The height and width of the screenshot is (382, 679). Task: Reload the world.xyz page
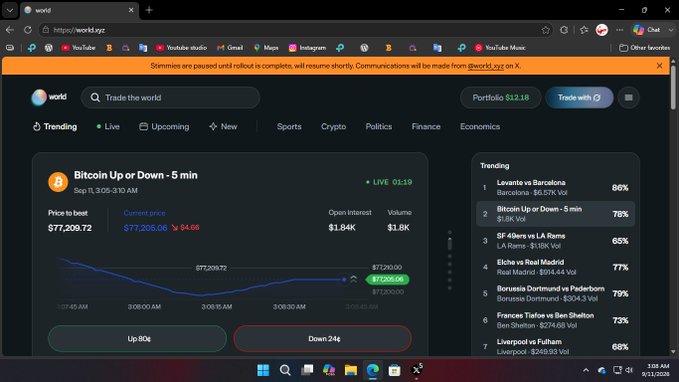click(28, 30)
